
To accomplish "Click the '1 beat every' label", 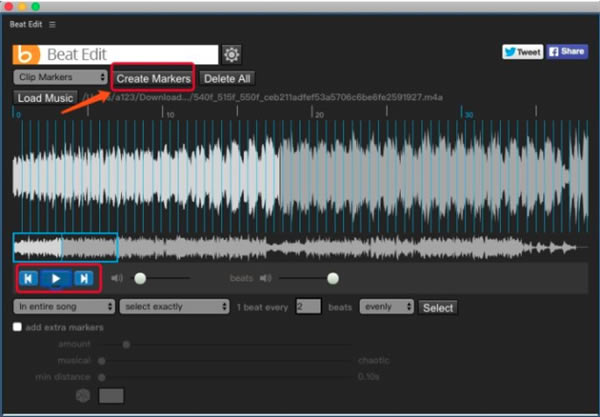I will click(262, 307).
